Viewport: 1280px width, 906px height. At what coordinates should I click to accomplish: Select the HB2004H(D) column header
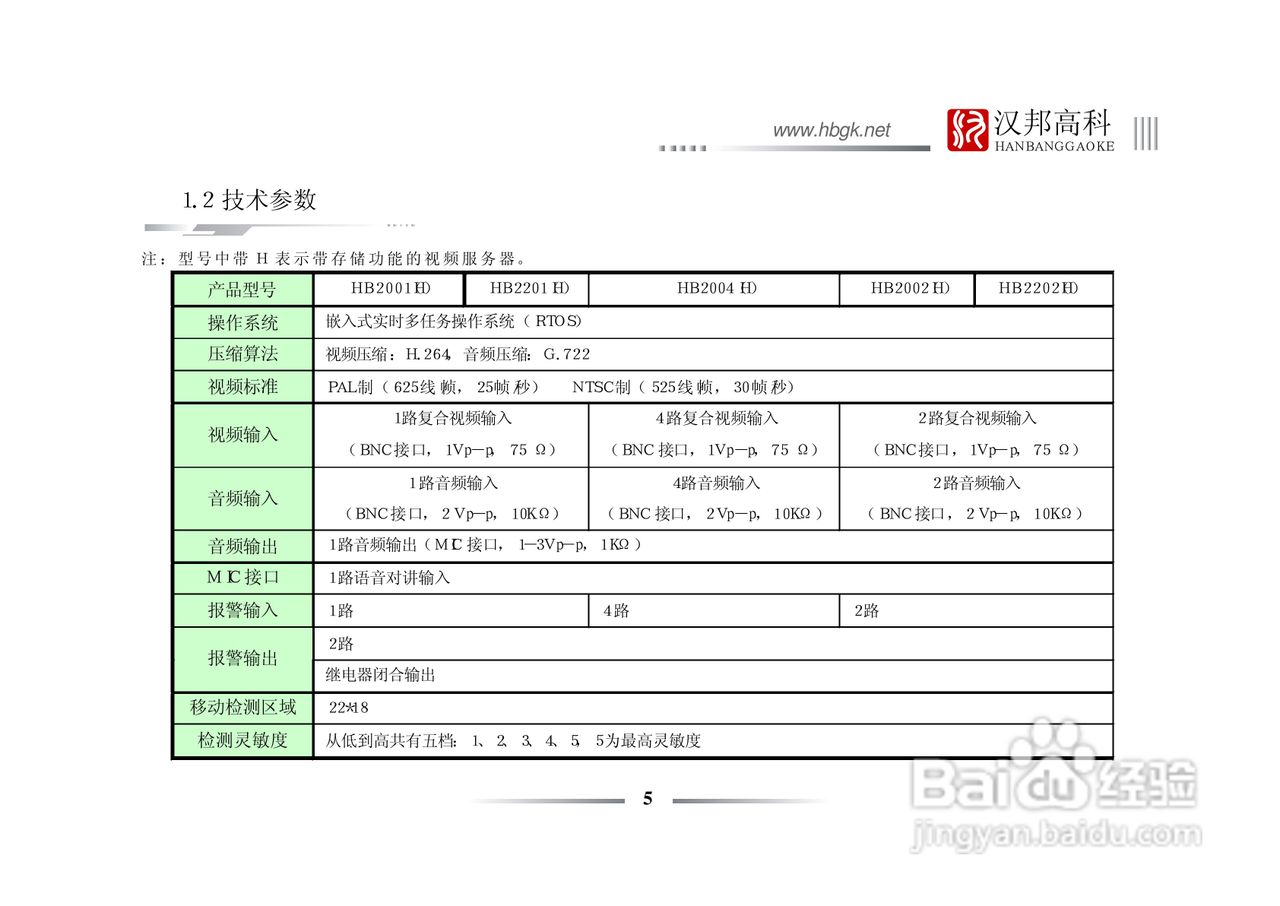(x=715, y=289)
